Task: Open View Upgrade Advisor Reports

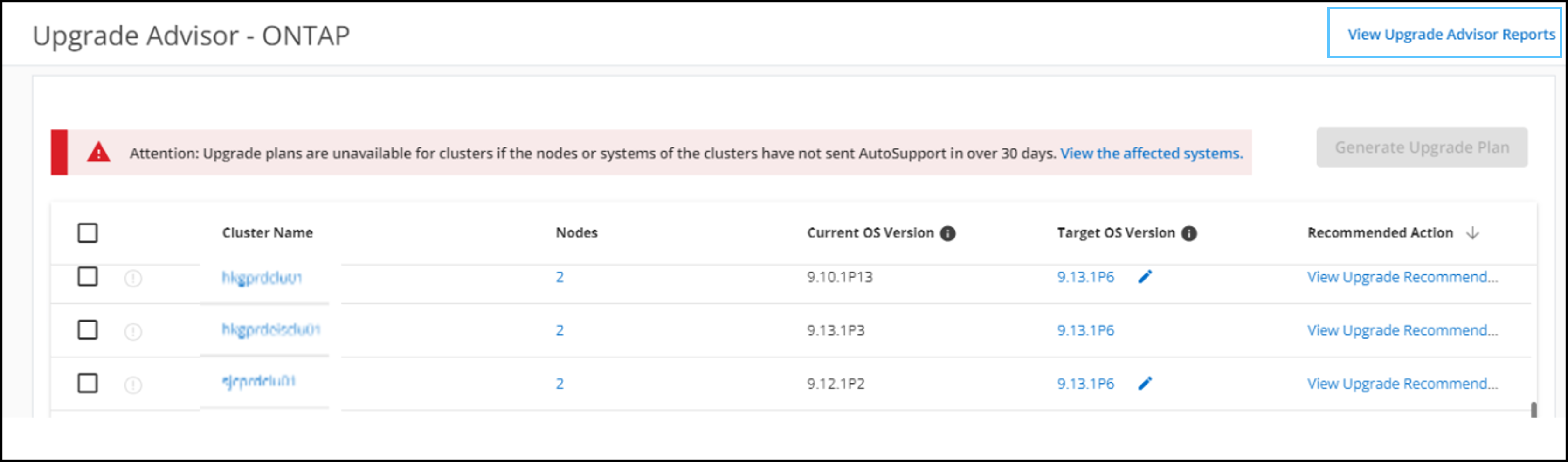Action: tap(1451, 34)
